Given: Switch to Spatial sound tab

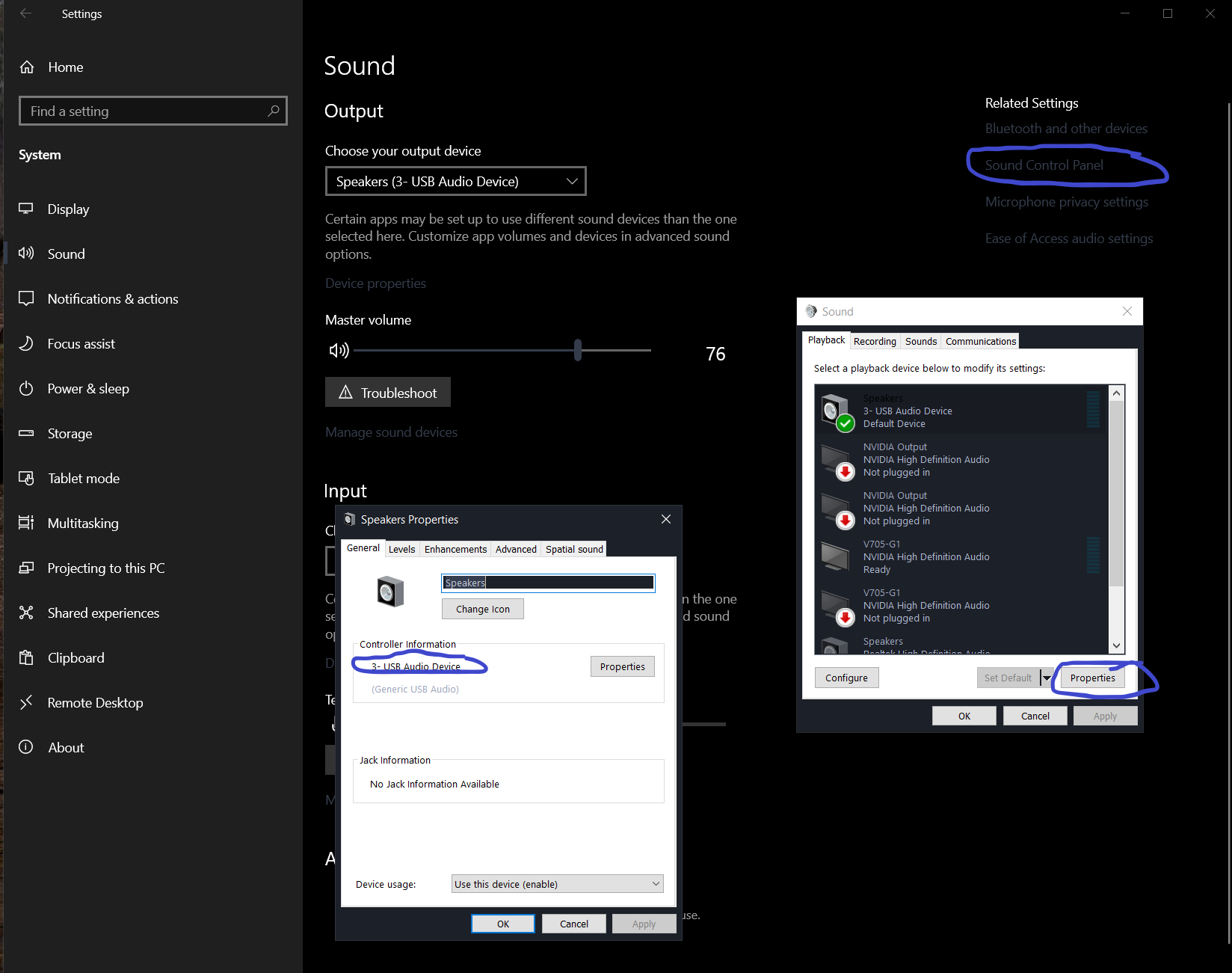Looking at the screenshot, I should click(x=574, y=549).
